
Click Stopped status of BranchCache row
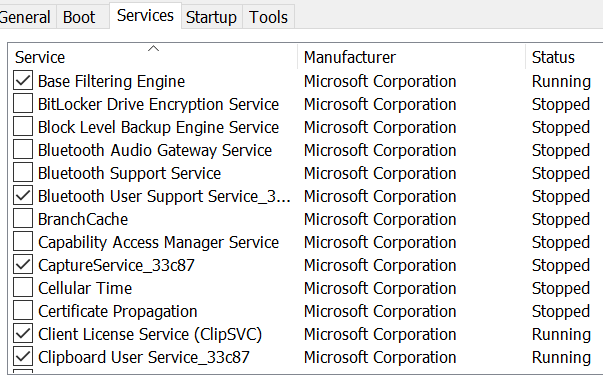[x=561, y=220]
